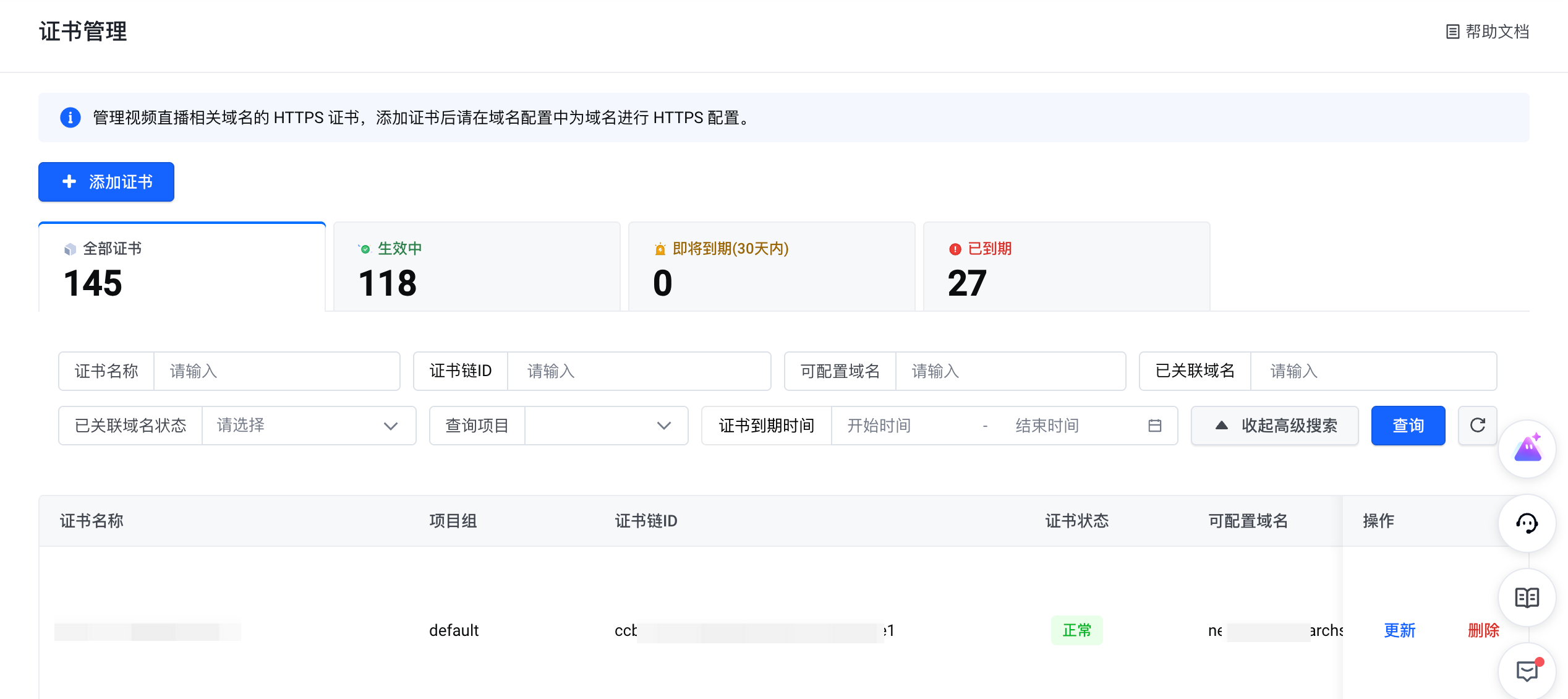
Task: Focus the 证书名称 input field
Action: (276, 371)
